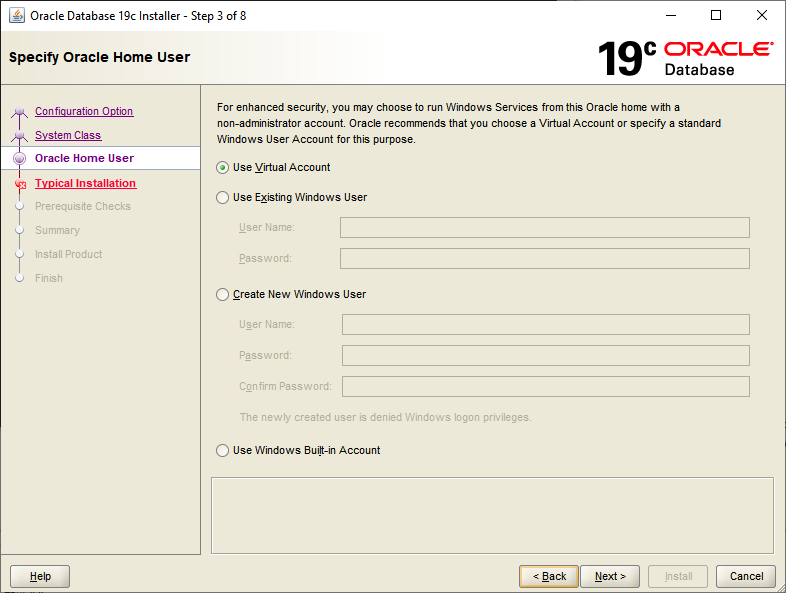786x593 pixels.
Task: Proceed with the Next button
Action: (610, 576)
